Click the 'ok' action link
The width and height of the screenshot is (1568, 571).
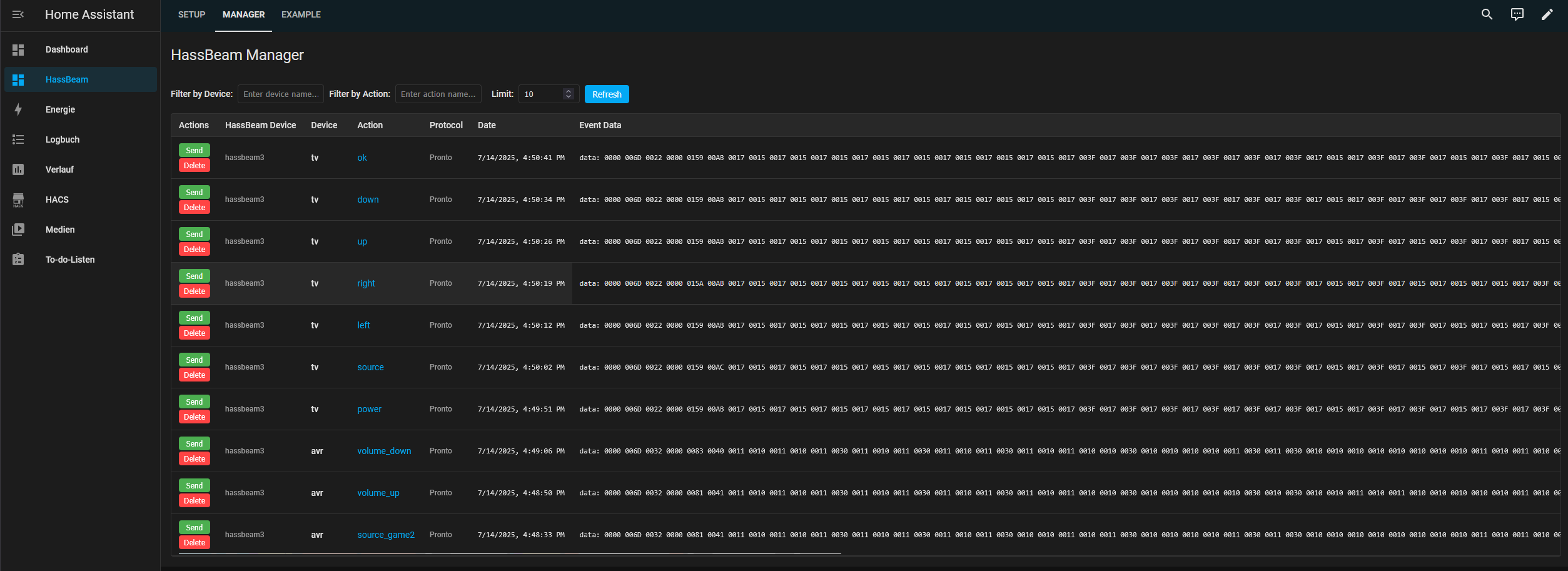362,158
